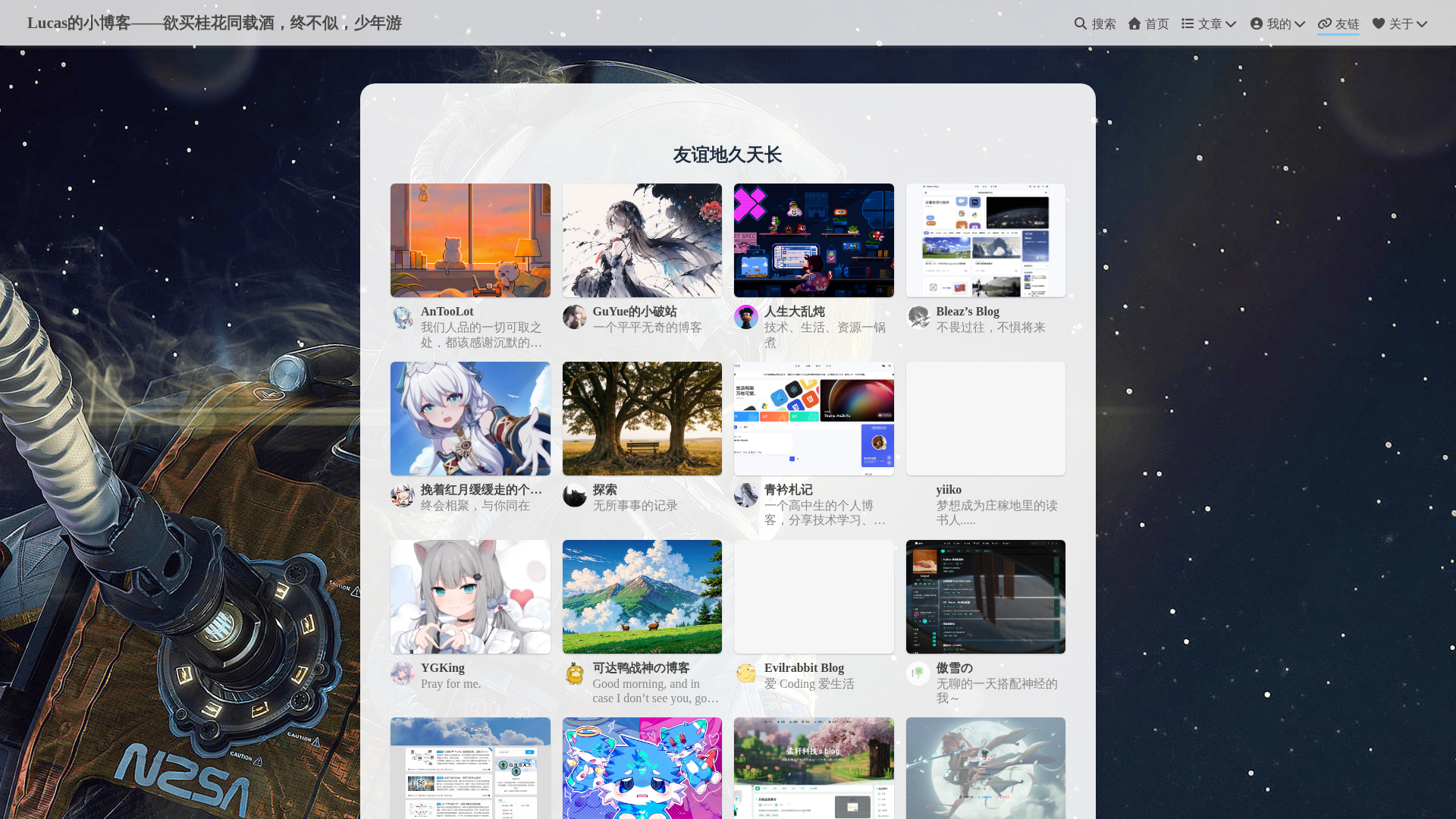Click 人生大乱炖 pixel art thumbnail
This screenshot has height=819, width=1456.
click(814, 240)
